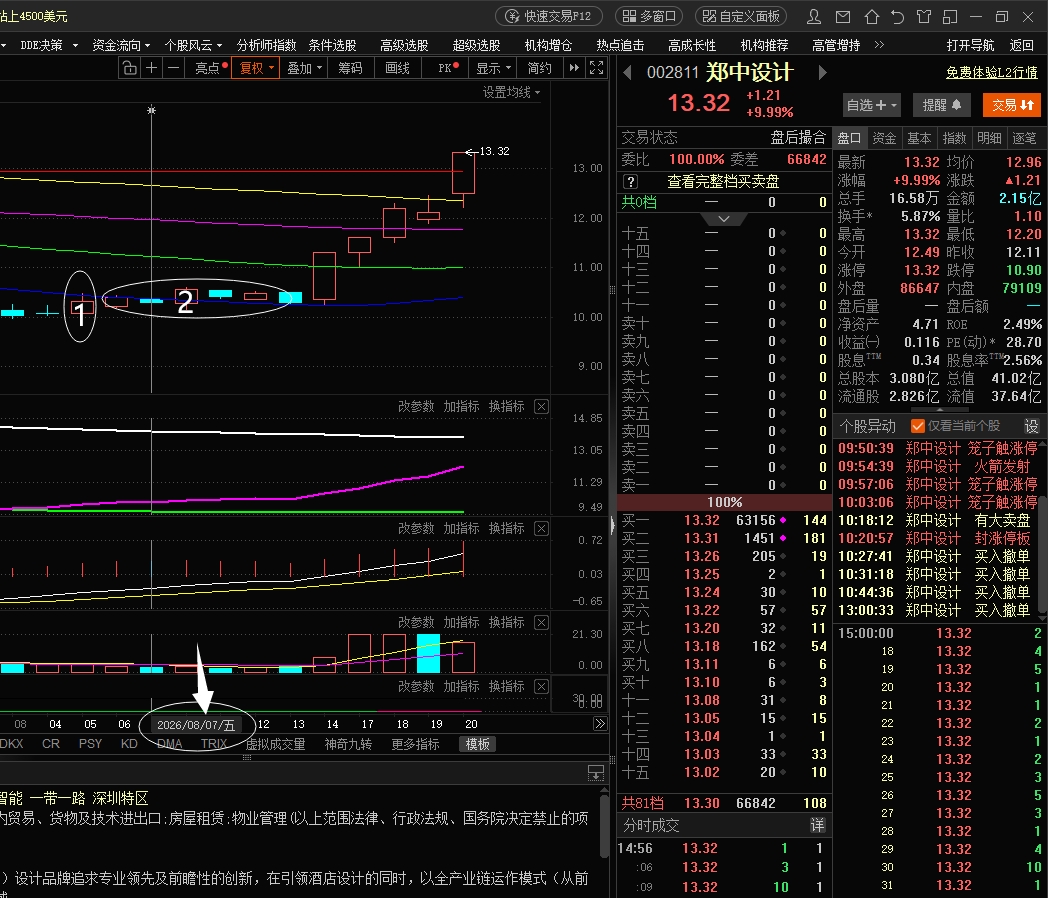The width and height of the screenshot is (1048, 898).
Task: Toggle 仅看当前个股 checkbox
Action: [918, 426]
